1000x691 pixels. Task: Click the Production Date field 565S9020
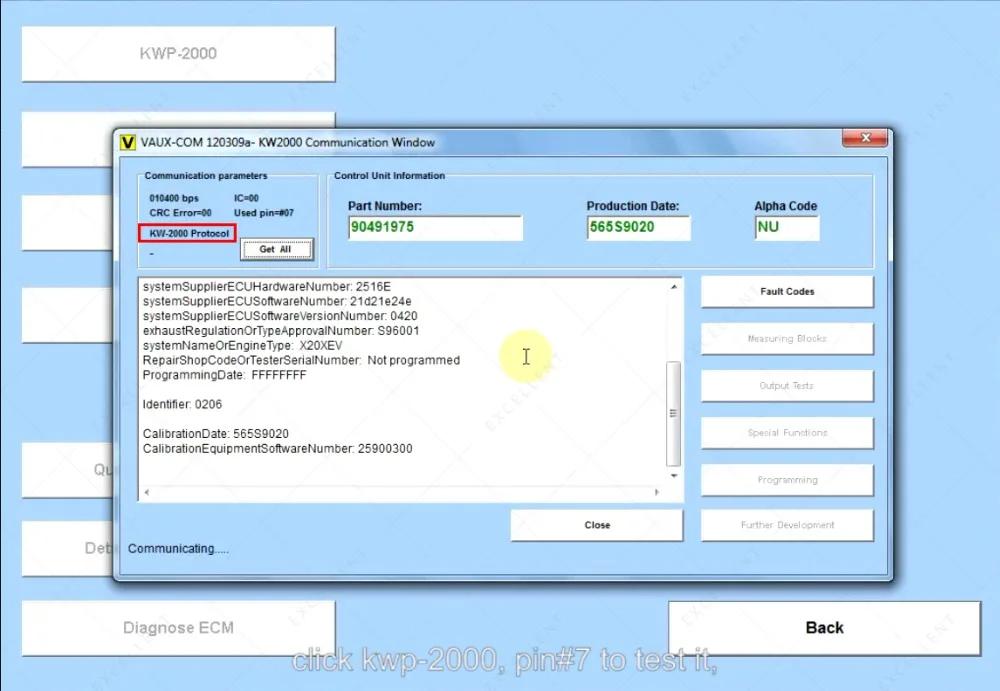pyautogui.click(x=638, y=228)
